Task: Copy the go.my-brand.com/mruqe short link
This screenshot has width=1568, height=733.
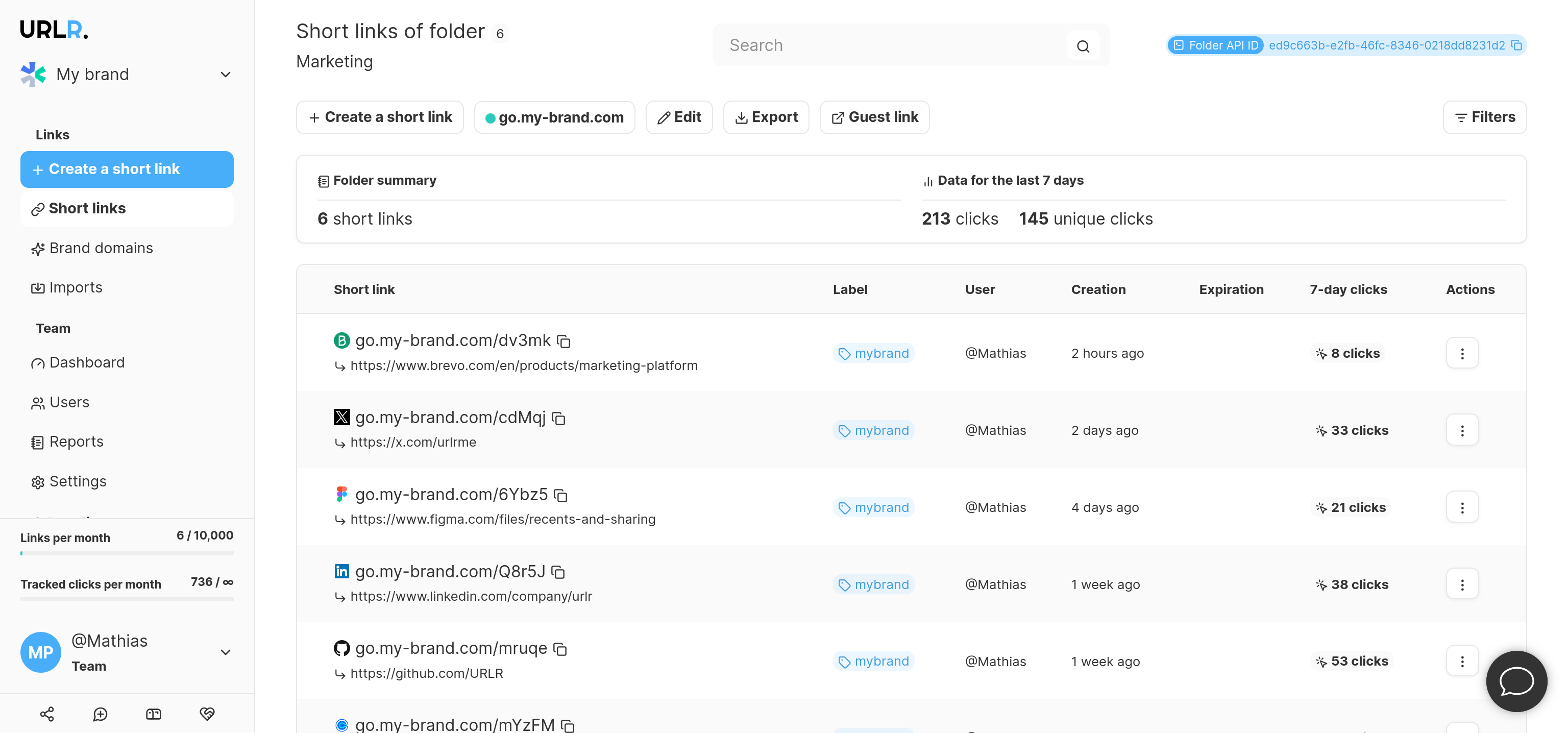Action: pyautogui.click(x=560, y=650)
